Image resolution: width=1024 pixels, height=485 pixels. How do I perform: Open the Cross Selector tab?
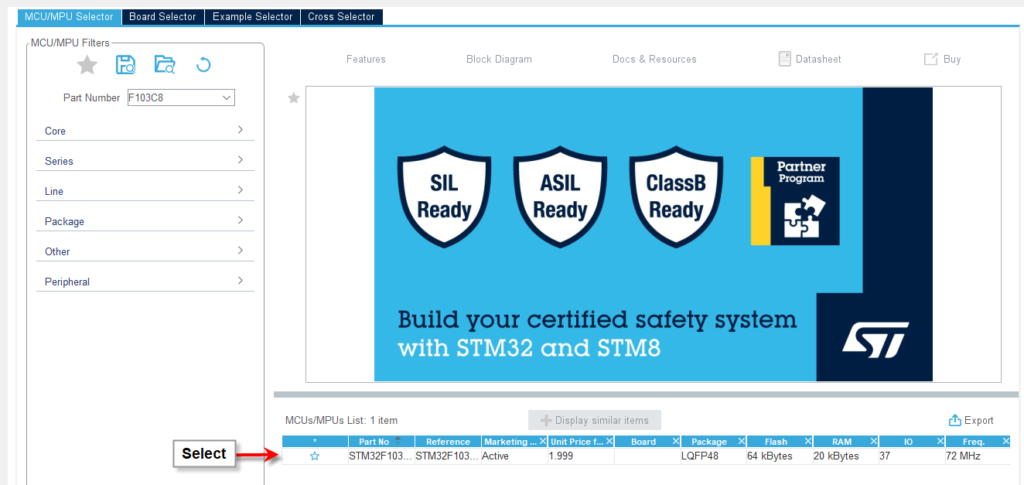342,17
